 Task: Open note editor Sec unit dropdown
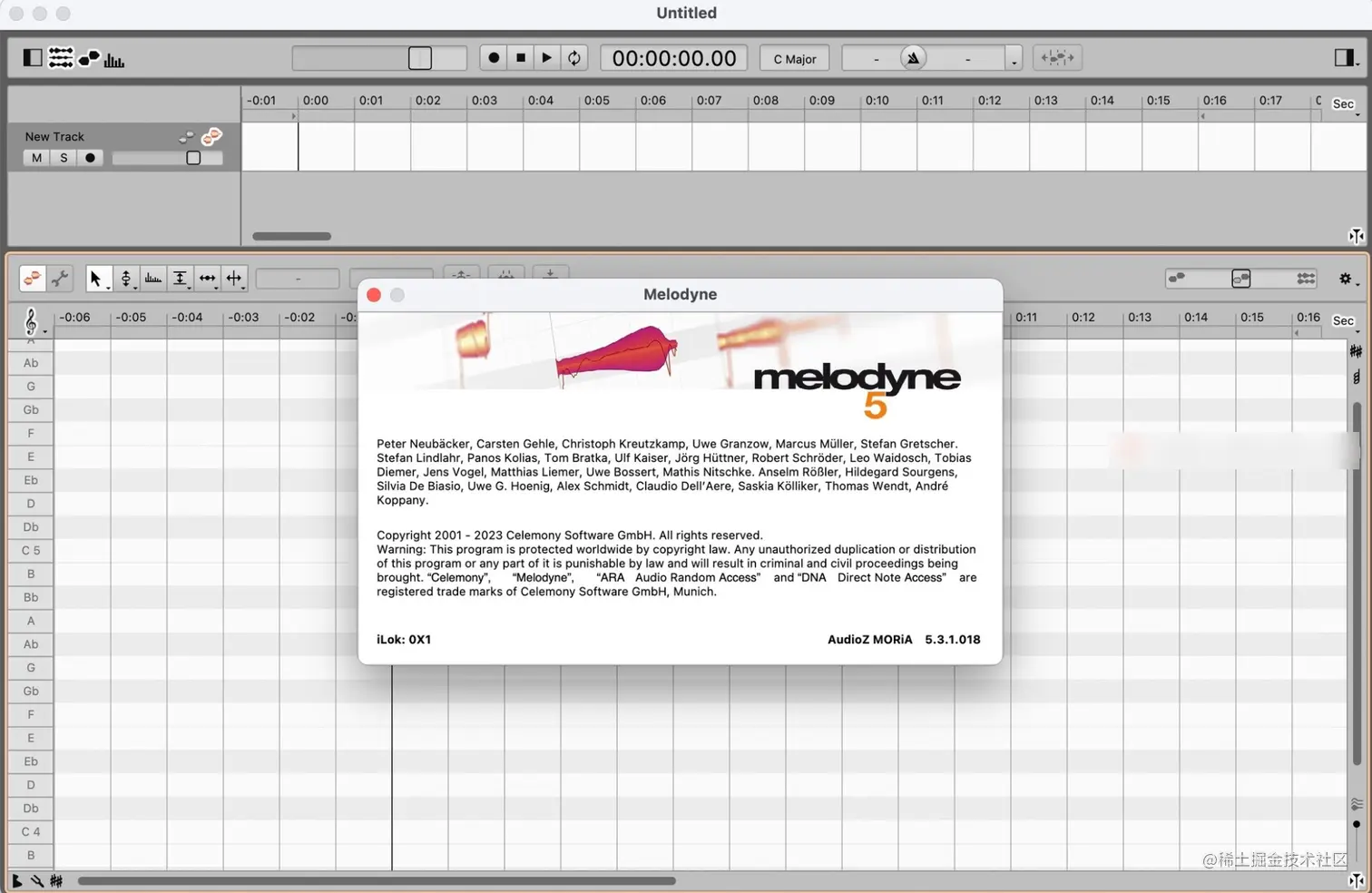pos(1346,321)
